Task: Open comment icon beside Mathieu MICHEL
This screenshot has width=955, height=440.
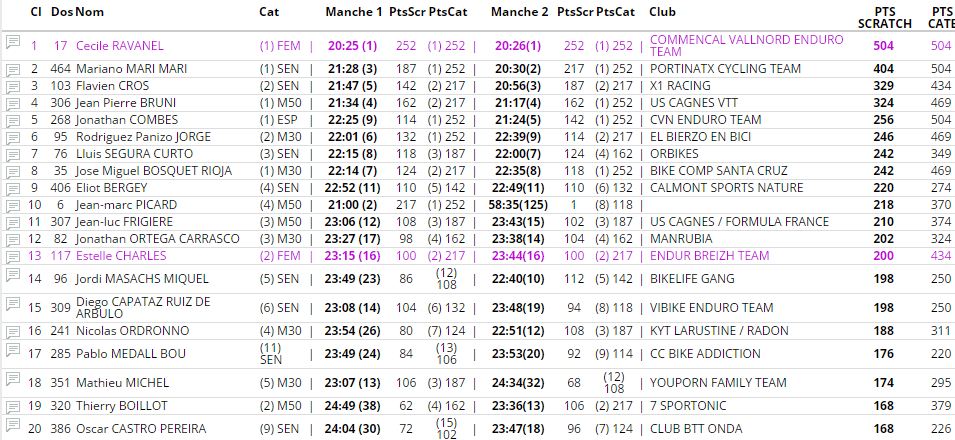Action: [13, 379]
